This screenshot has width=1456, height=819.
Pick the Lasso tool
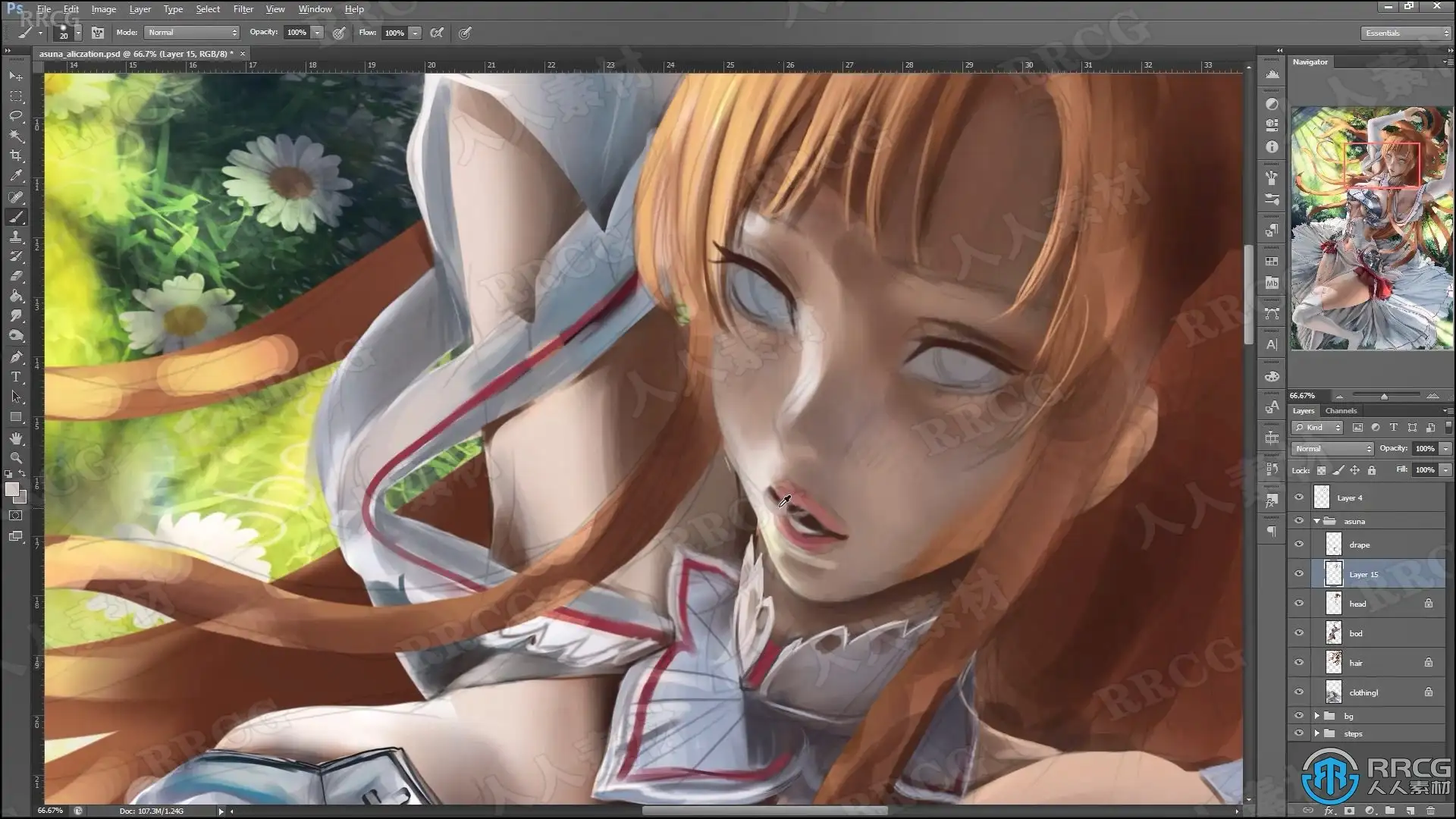click(15, 116)
